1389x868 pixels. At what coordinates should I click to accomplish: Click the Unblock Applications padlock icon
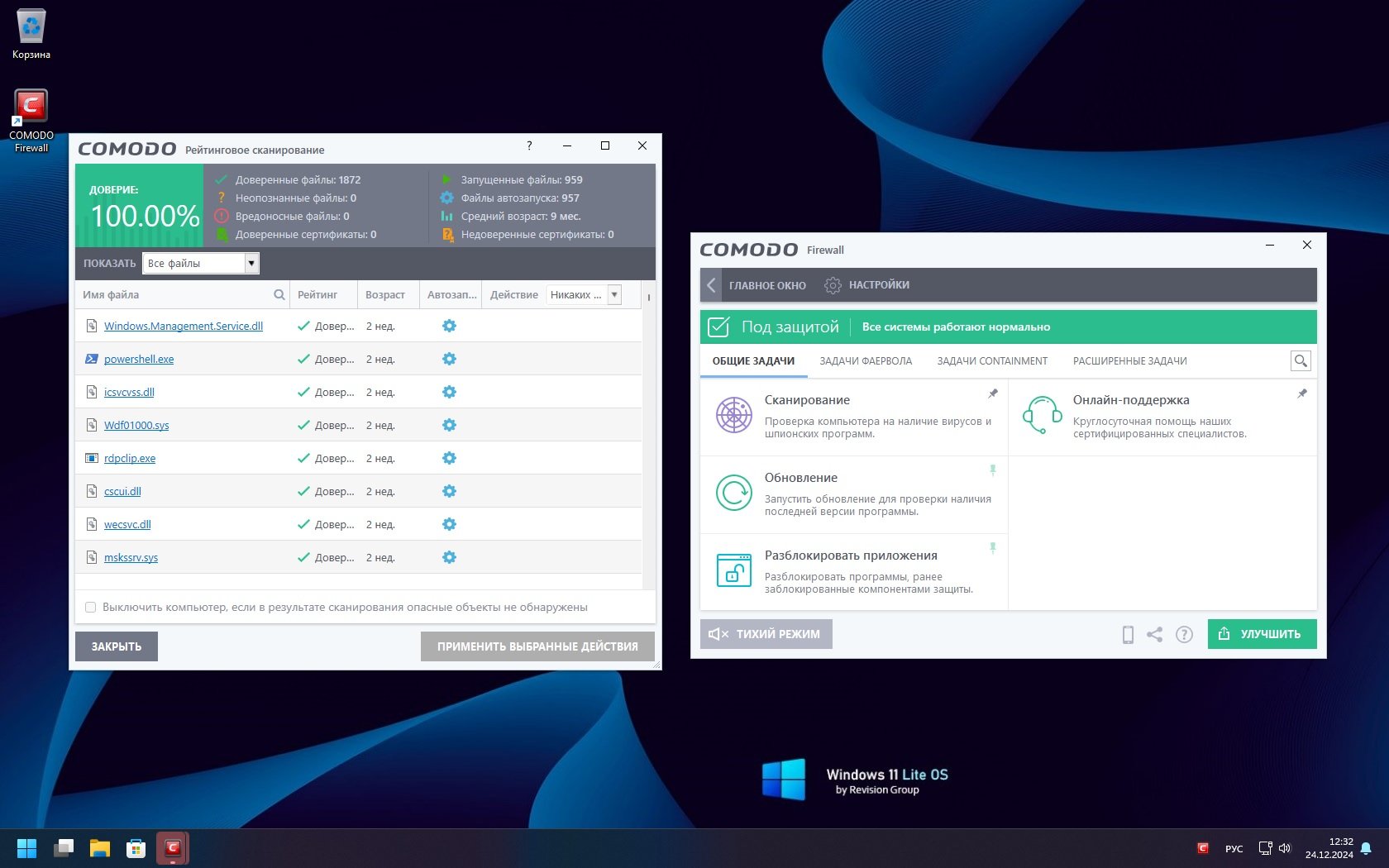pyautogui.click(x=733, y=570)
